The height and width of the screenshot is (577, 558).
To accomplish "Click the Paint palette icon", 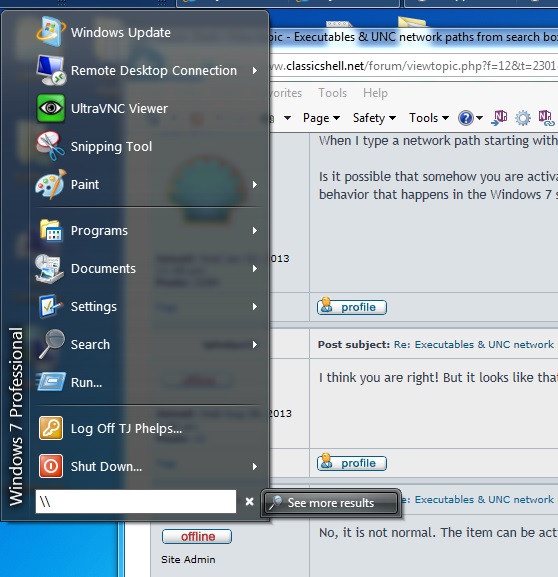I will [x=51, y=184].
